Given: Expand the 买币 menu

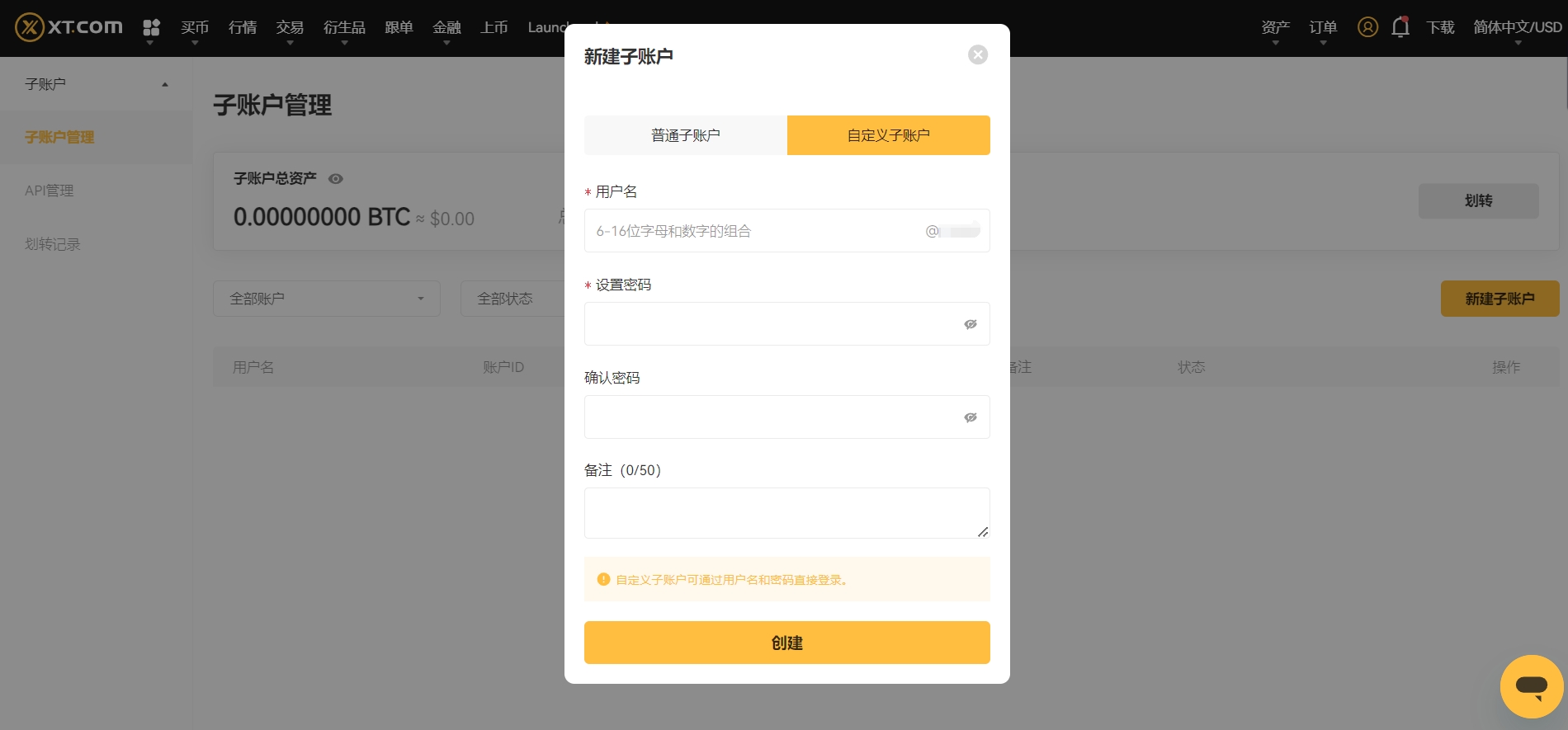Looking at the screenshot, I should coord(195,28).
